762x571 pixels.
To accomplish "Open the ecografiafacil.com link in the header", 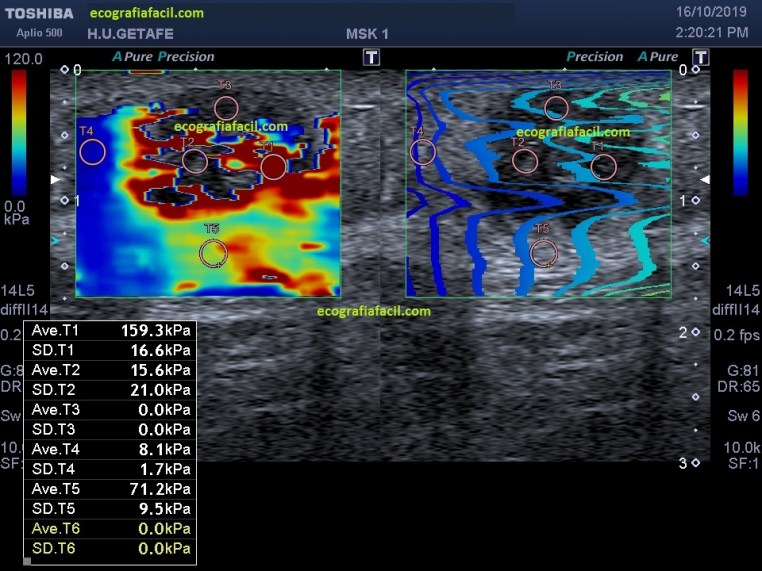I will 146,13.
